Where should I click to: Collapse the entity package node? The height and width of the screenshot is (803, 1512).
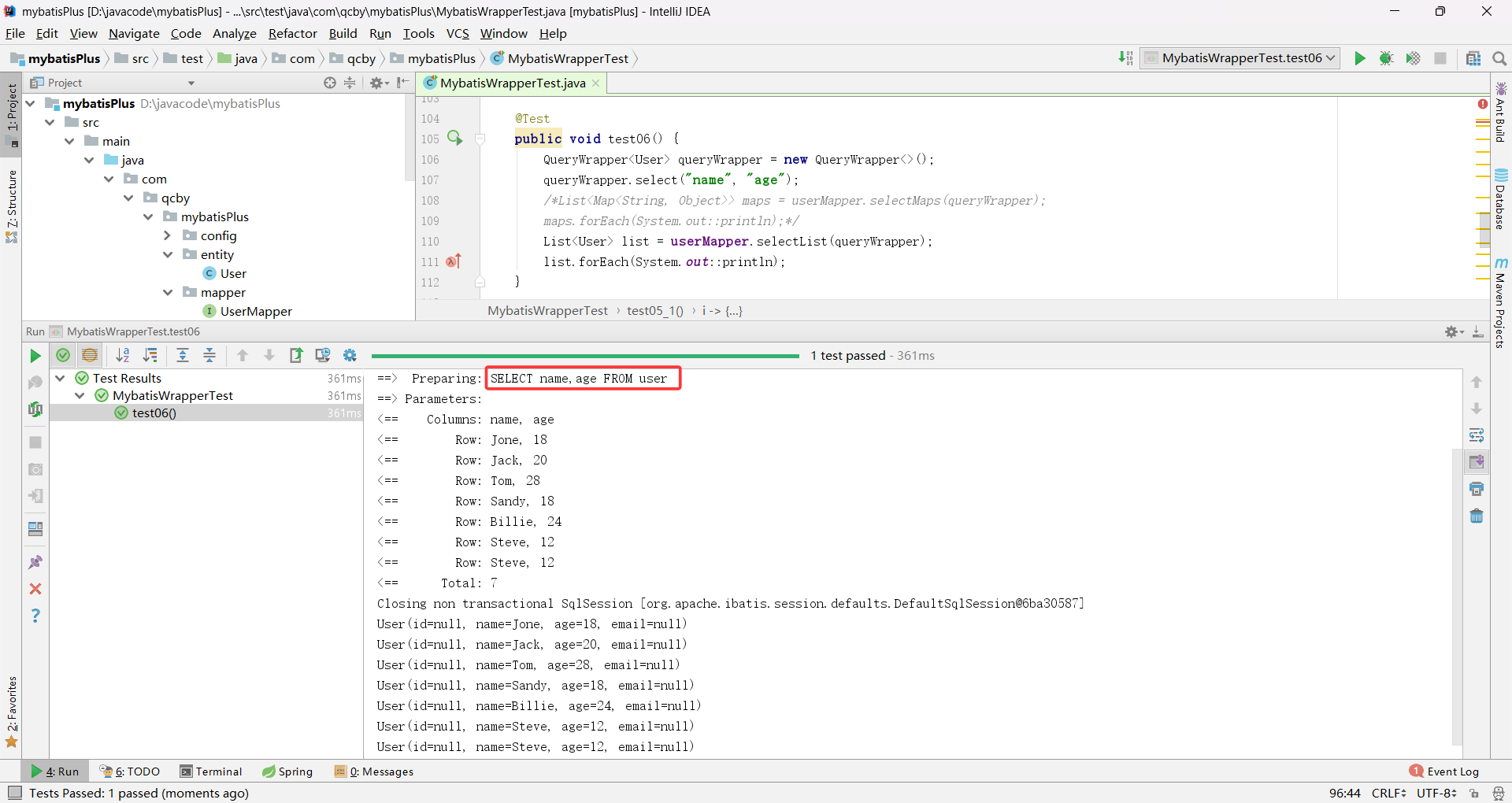167,254
